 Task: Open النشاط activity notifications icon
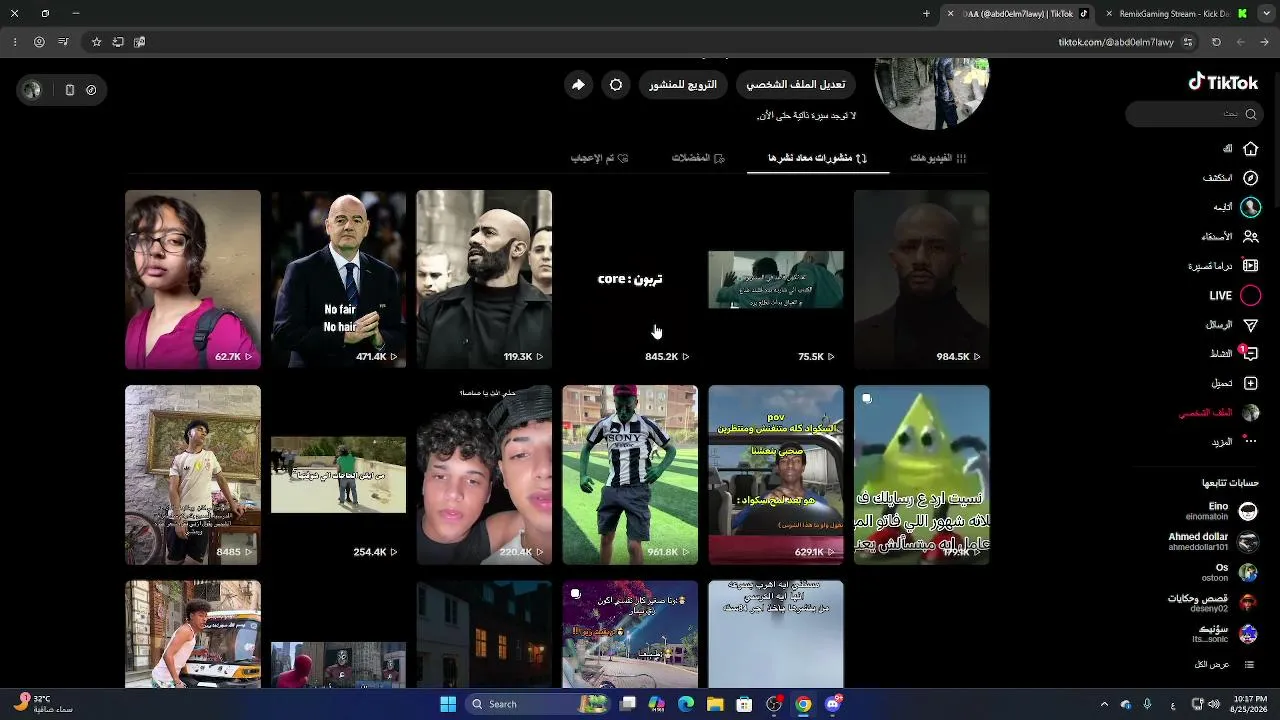pyautogui.click(x=1250, y=354)
